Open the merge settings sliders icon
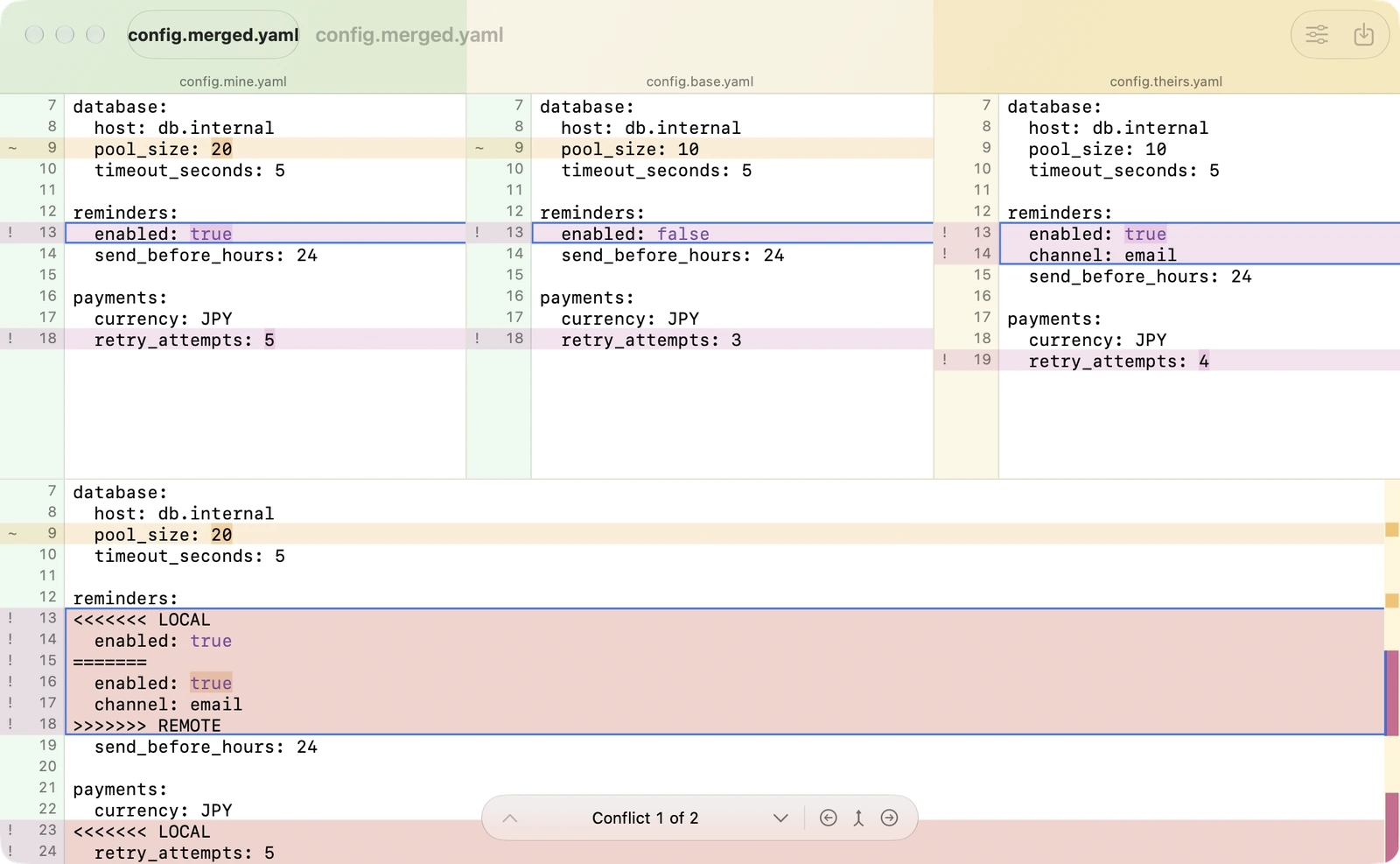 coord(1317,35)
